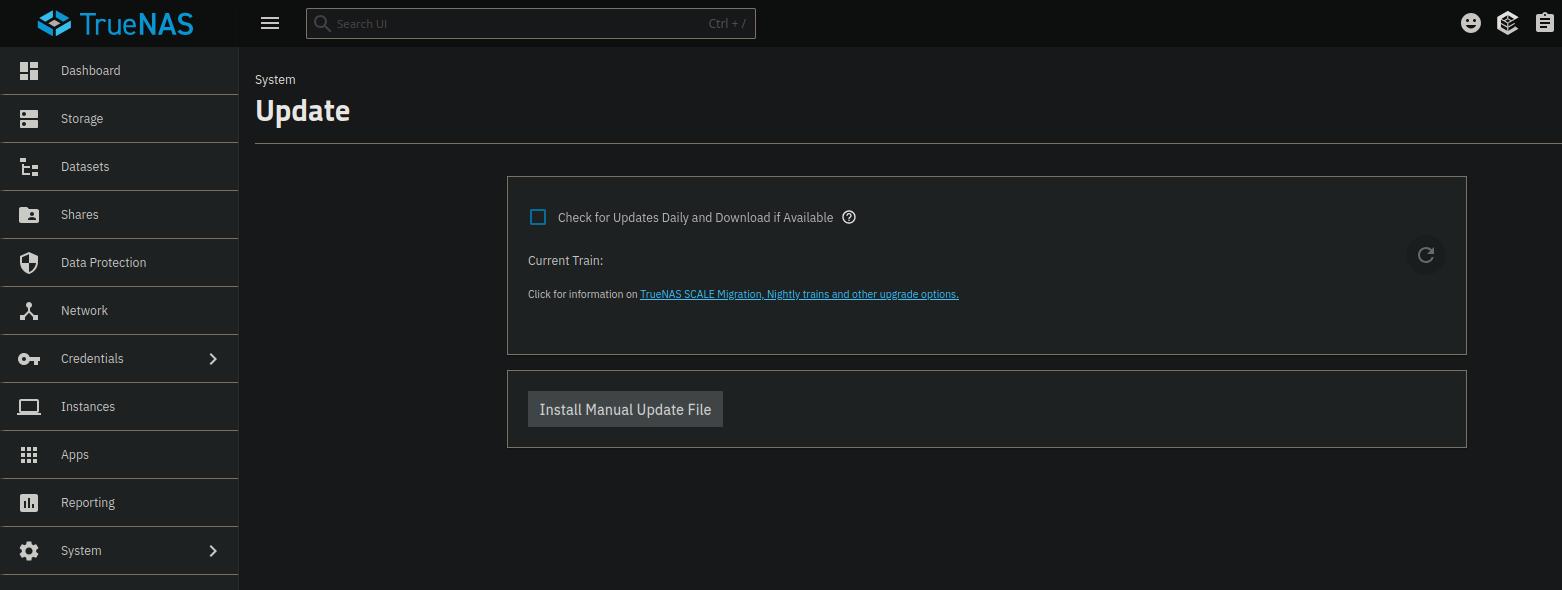
Task: Expand the System submenu chevron
Action: (213, 551)
